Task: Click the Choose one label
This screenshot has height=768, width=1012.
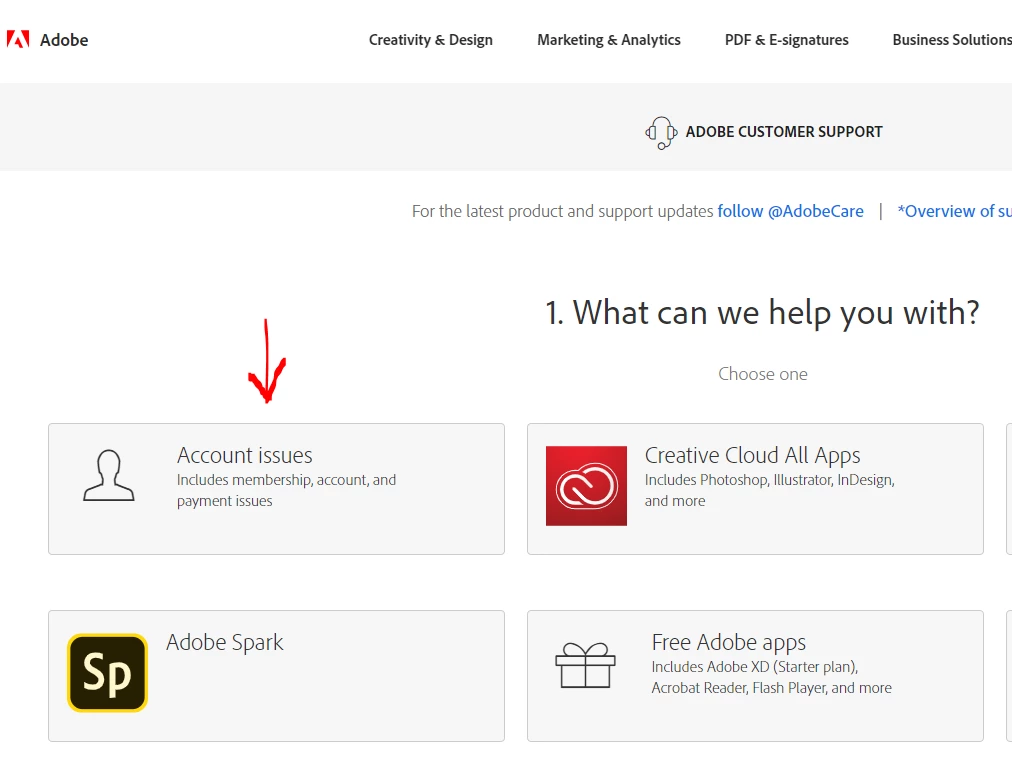Action: pyautogui.click(x=763, y=374)
